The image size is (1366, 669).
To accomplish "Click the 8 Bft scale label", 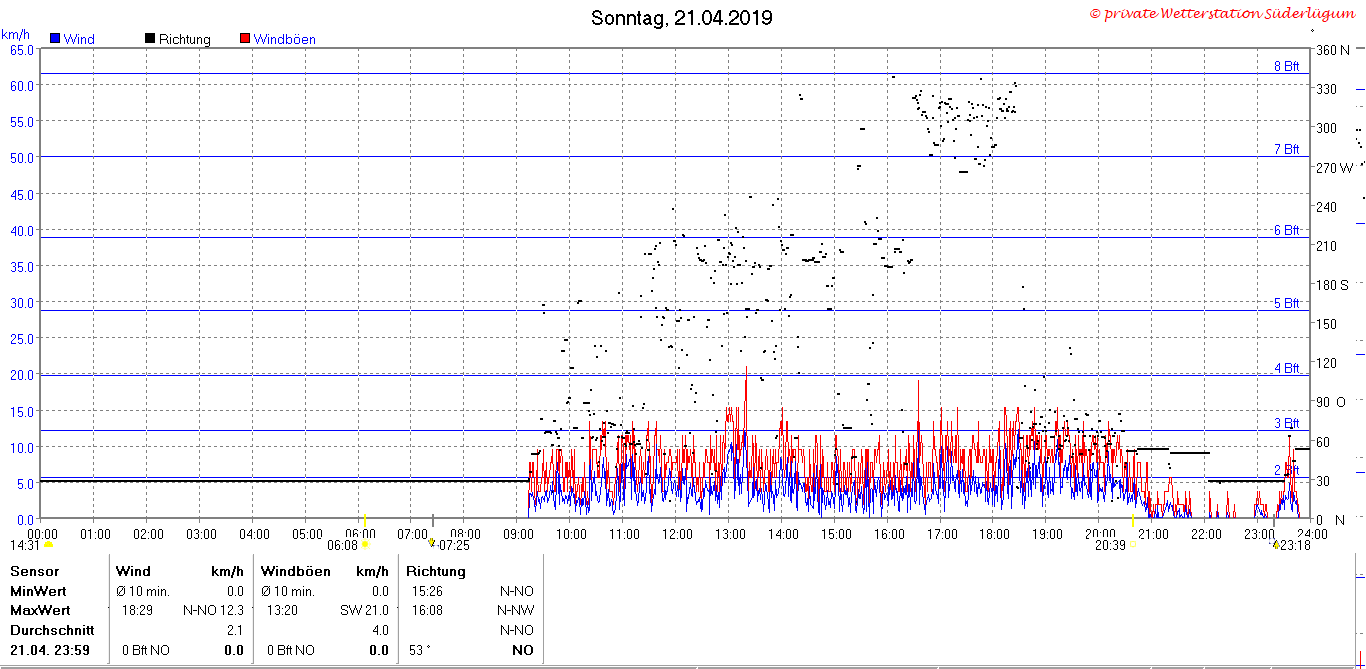I will click(1286, 66).
